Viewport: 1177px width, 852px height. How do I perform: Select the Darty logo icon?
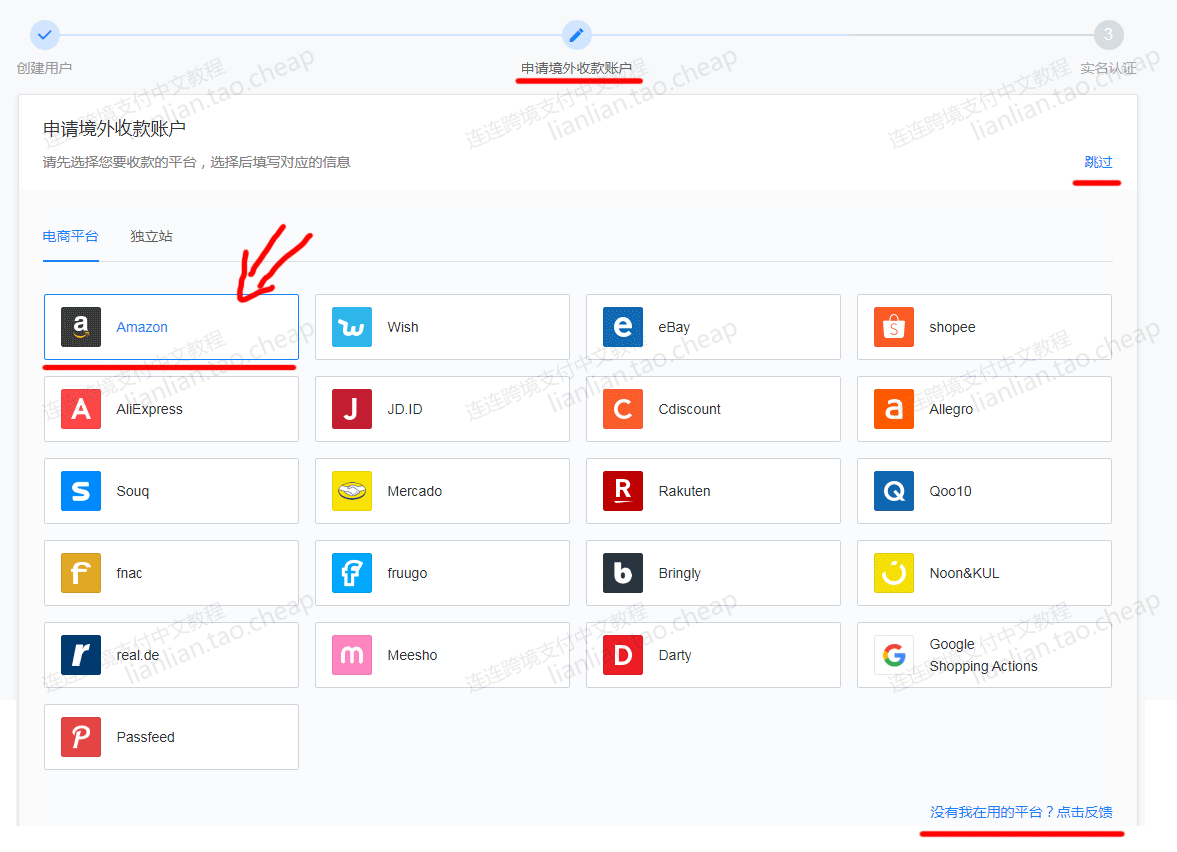pos(623,655)
